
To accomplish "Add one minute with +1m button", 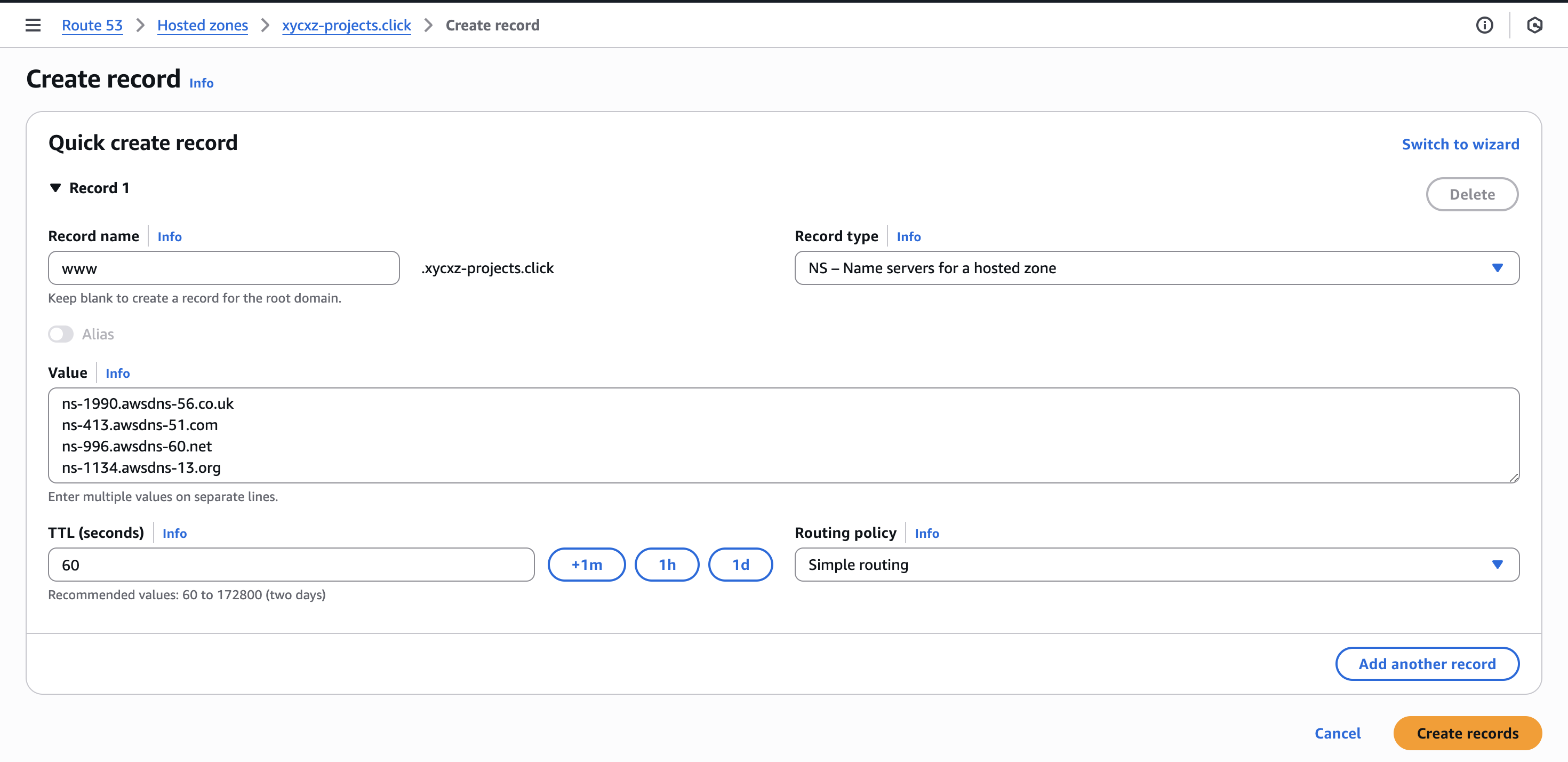I will click(x=586, y=565).
